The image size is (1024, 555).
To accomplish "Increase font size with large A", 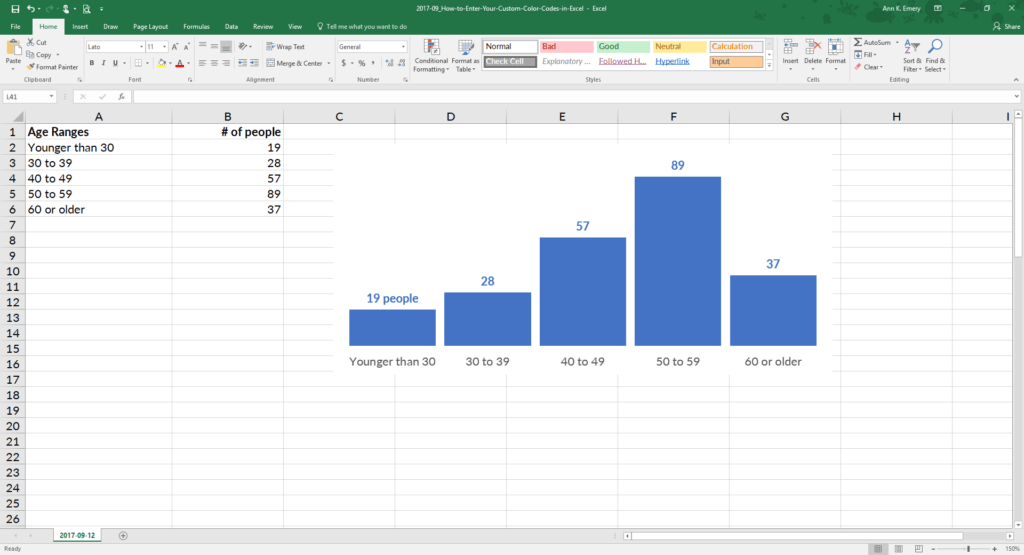I will coord(175,47).
